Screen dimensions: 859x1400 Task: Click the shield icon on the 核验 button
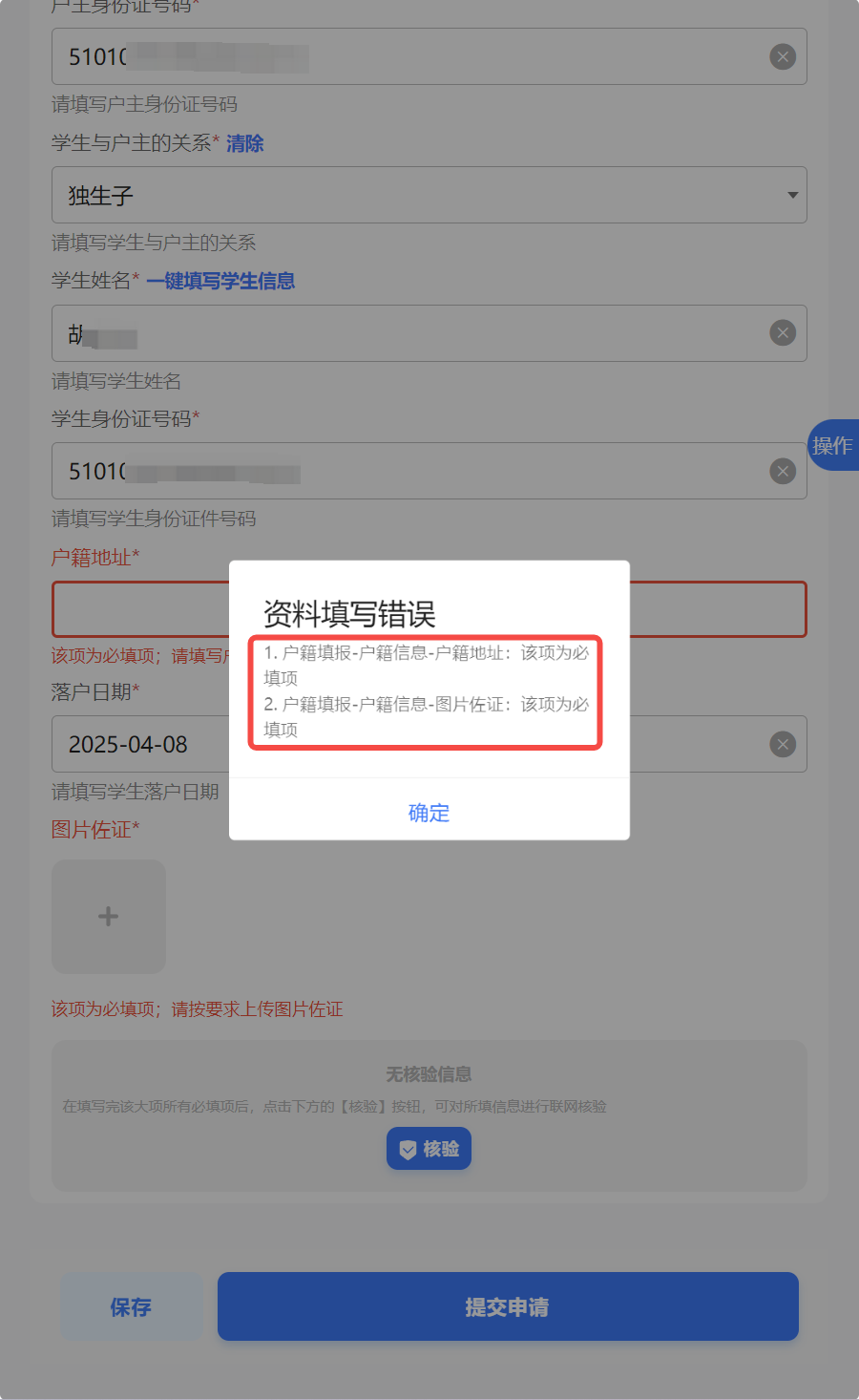pyautogui.click(x=408, y=1150)
